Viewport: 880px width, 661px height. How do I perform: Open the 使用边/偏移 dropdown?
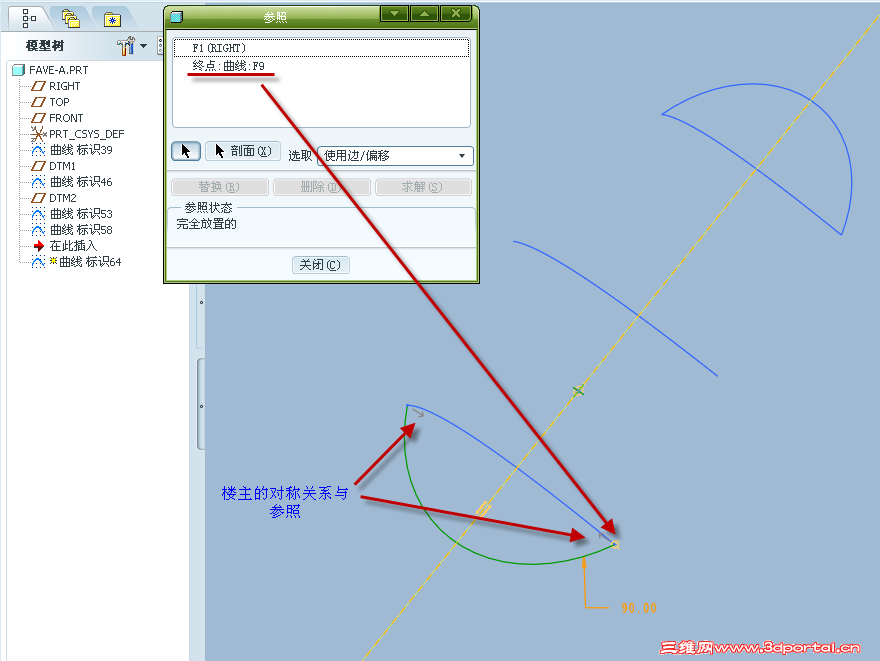click(x=462, y=156)
